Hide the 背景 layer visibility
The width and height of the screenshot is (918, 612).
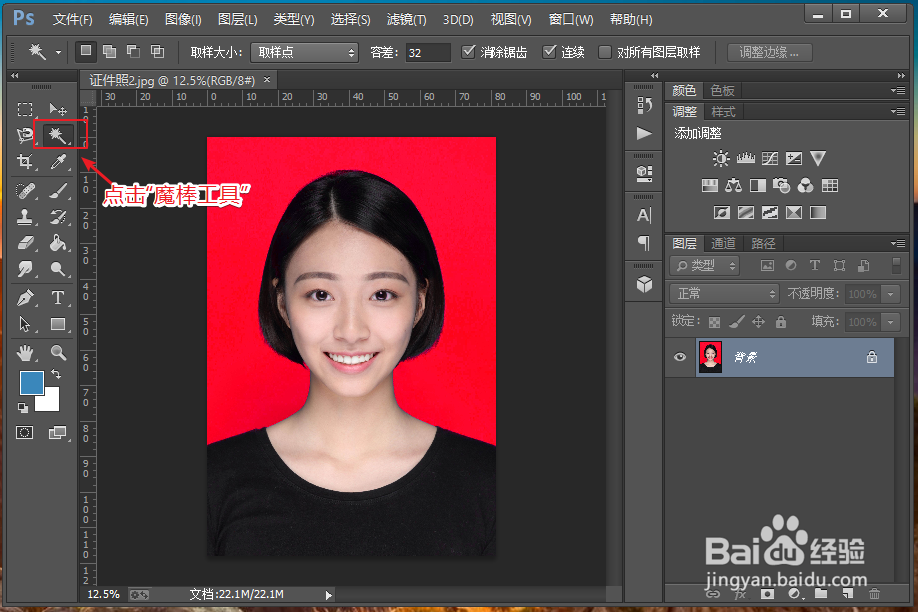click(x=679, y=356)
